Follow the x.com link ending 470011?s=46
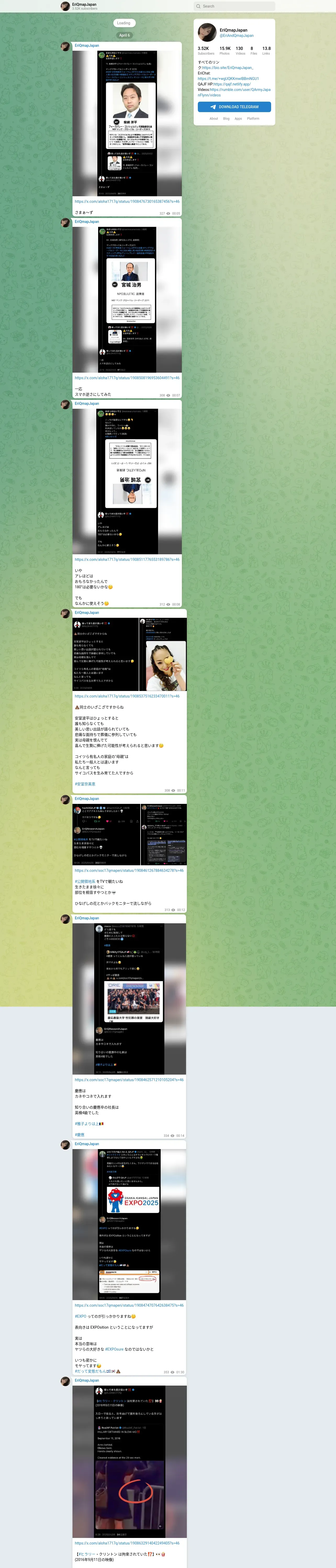Viewport: 336px width, 1568px height. pos(127,696)
